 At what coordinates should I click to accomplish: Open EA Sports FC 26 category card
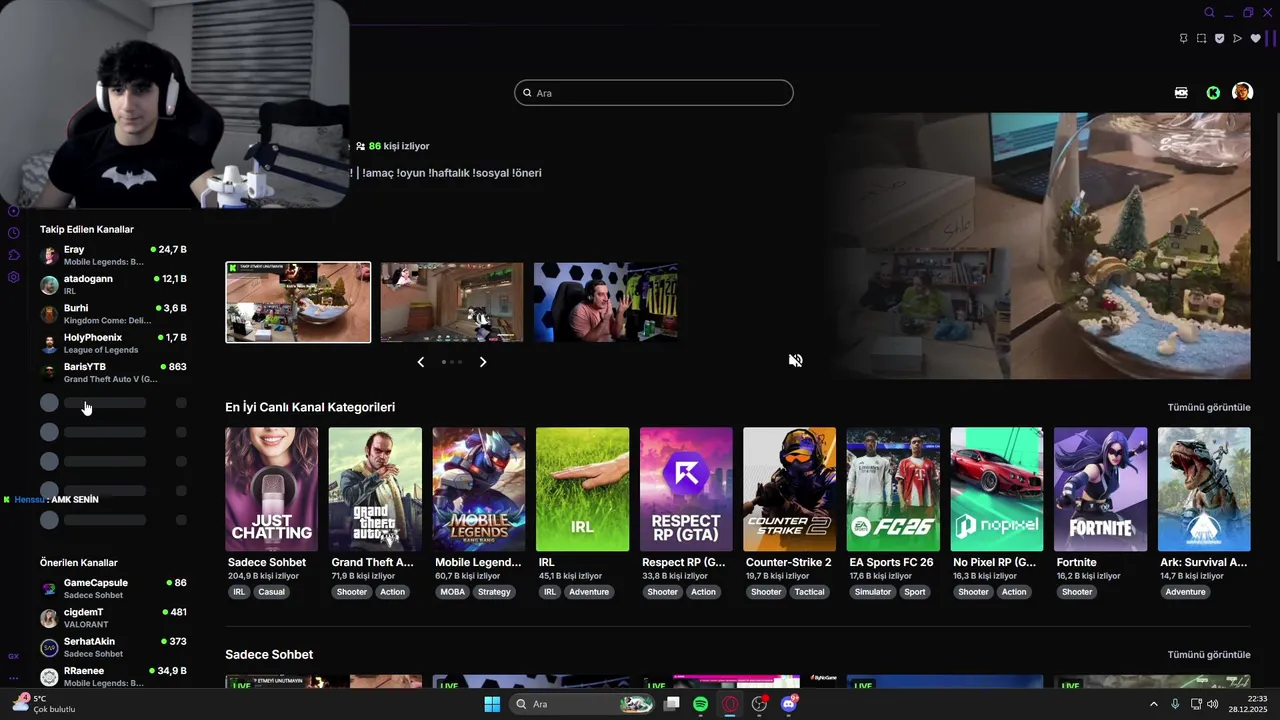pos(893,489)
